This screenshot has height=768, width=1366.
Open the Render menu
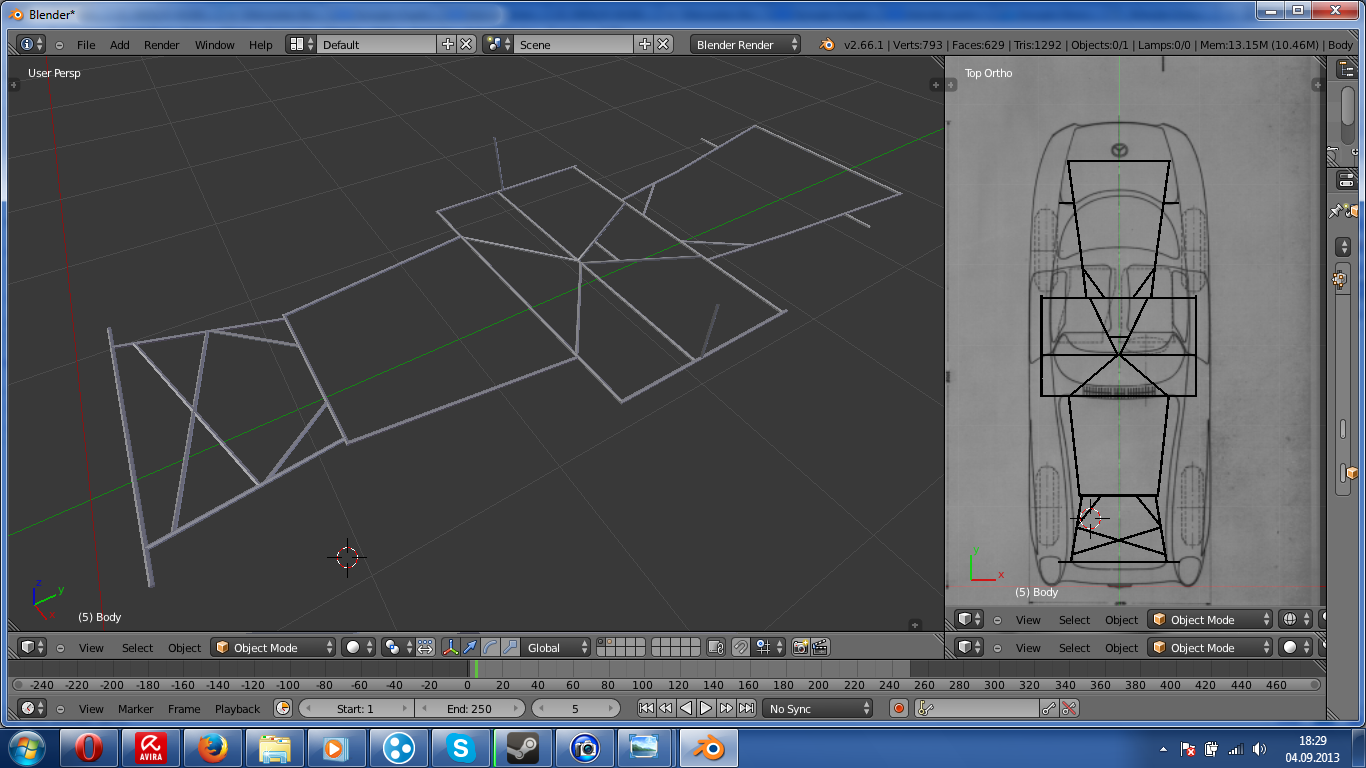(x=162, y=45)
